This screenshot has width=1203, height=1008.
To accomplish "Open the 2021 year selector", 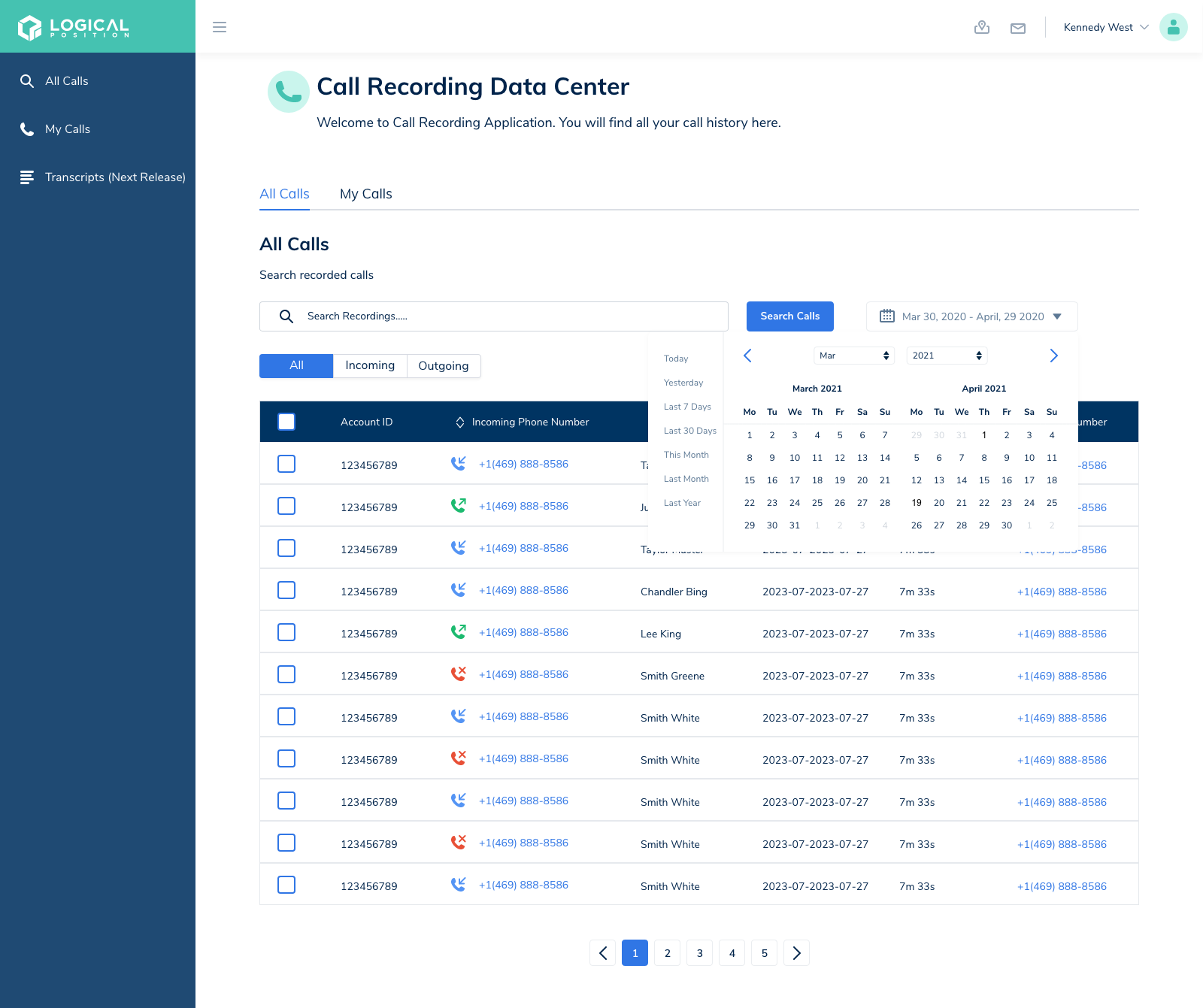I will (947, 356).
